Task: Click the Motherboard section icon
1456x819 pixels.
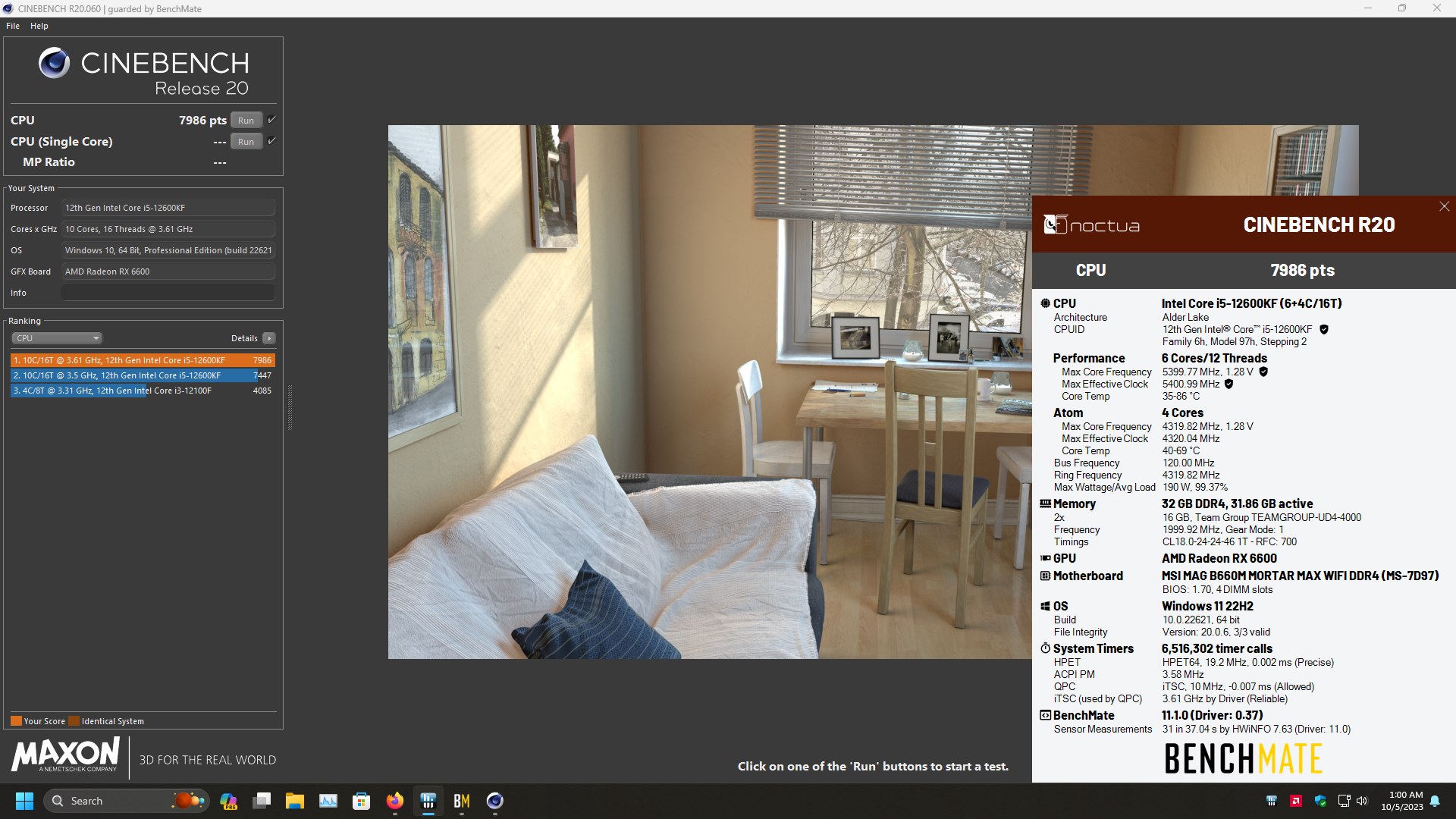Action: (1045, 576)
